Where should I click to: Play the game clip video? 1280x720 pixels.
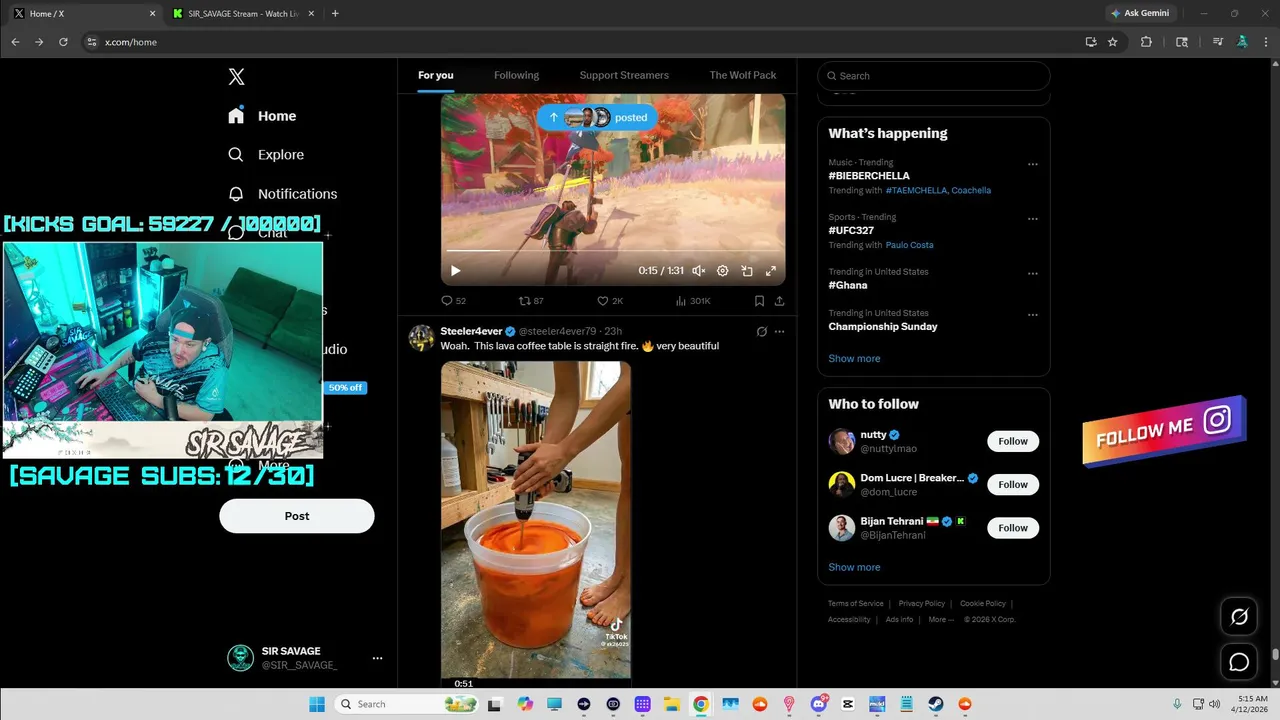tap(456, 271)
